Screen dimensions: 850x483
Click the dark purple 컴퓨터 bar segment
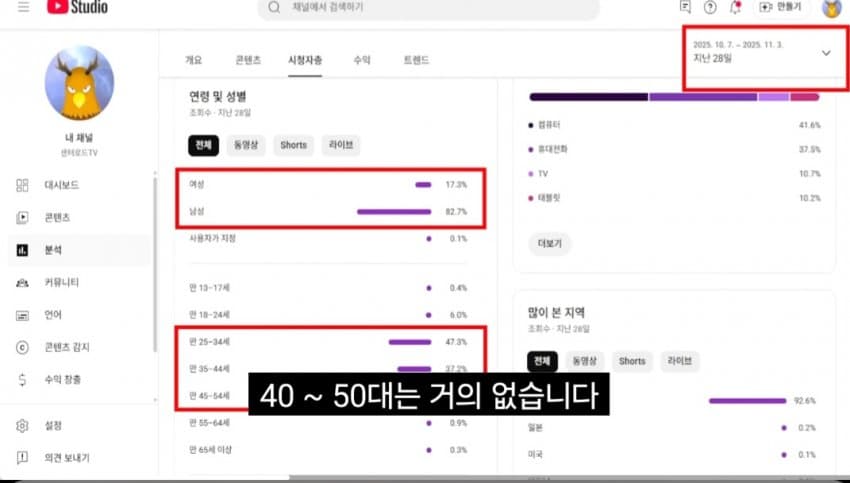(x=588, y=97)
